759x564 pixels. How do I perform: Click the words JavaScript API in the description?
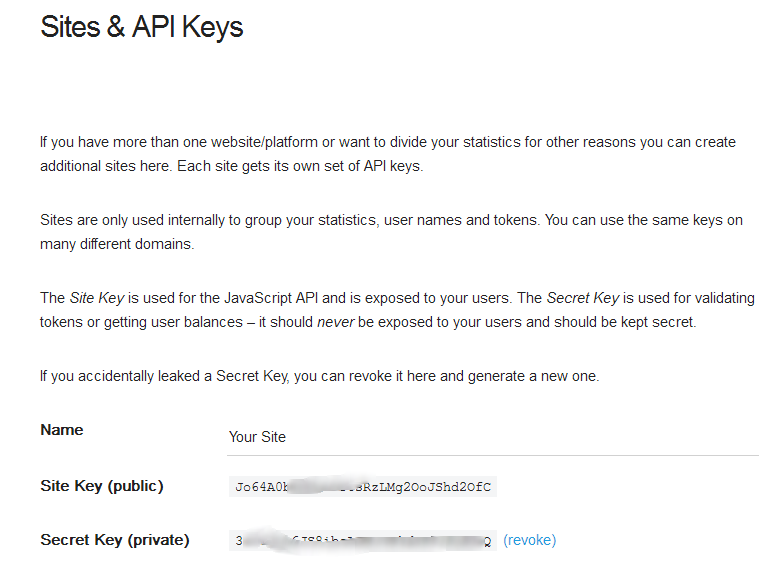271,298
